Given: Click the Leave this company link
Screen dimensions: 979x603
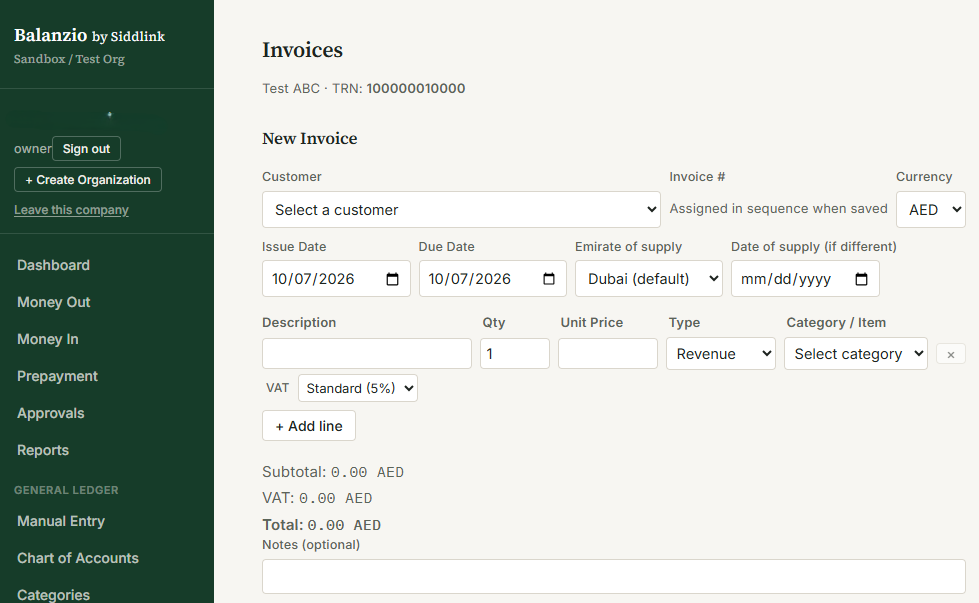Looking at the screenshot, I should click(x=71, y=210).
